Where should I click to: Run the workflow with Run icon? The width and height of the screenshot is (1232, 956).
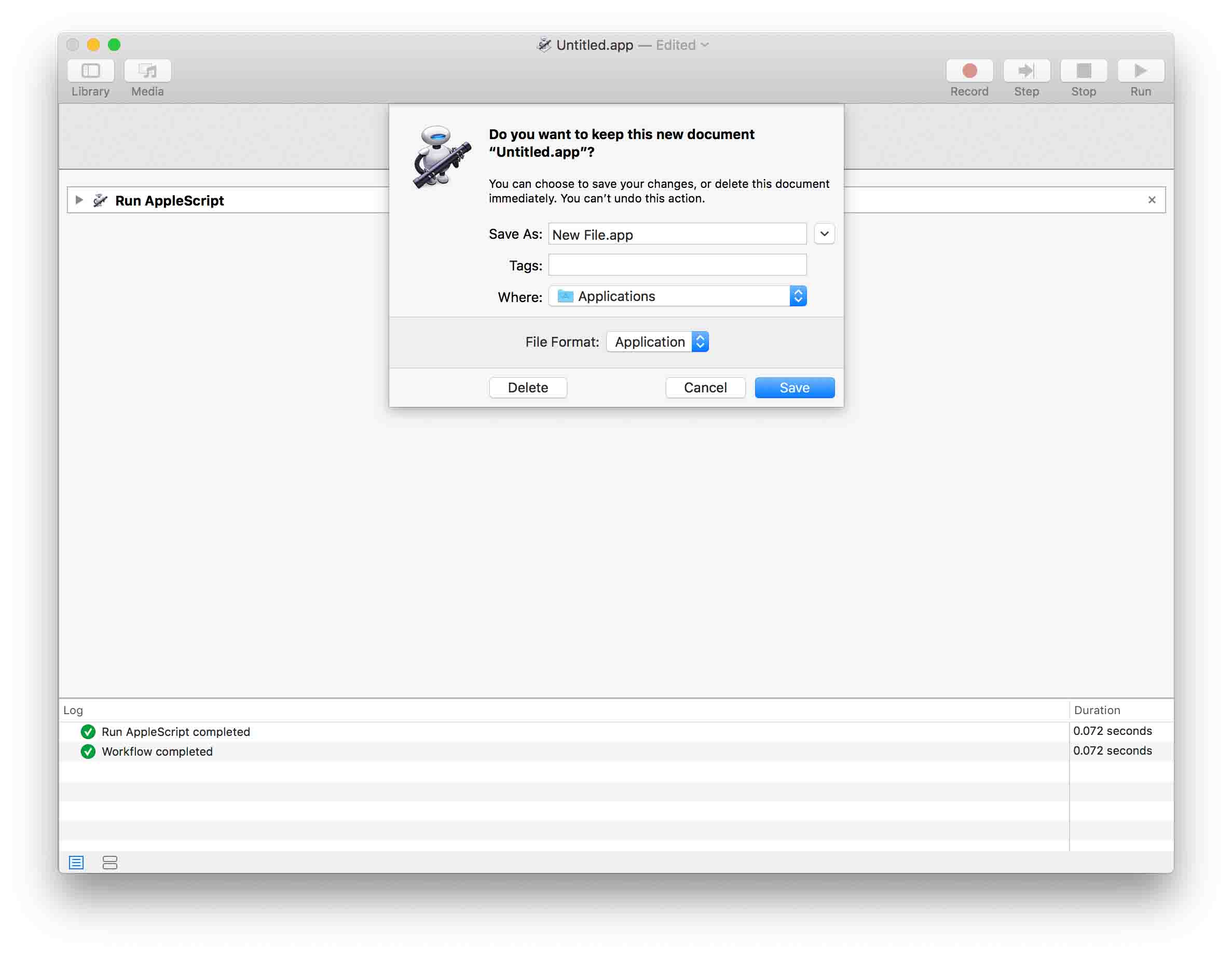coord(1140,71)
